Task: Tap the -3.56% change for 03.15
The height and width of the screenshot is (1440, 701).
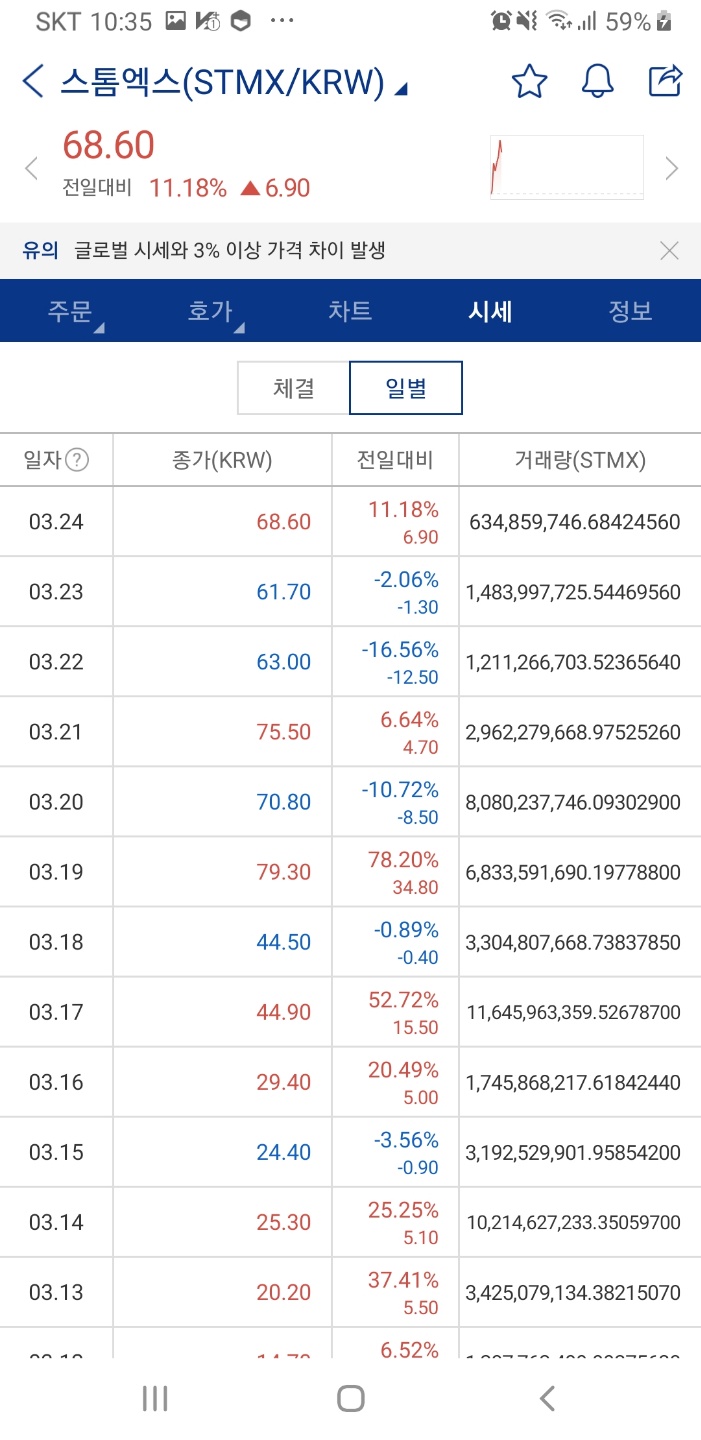Action: [406, 1139]
